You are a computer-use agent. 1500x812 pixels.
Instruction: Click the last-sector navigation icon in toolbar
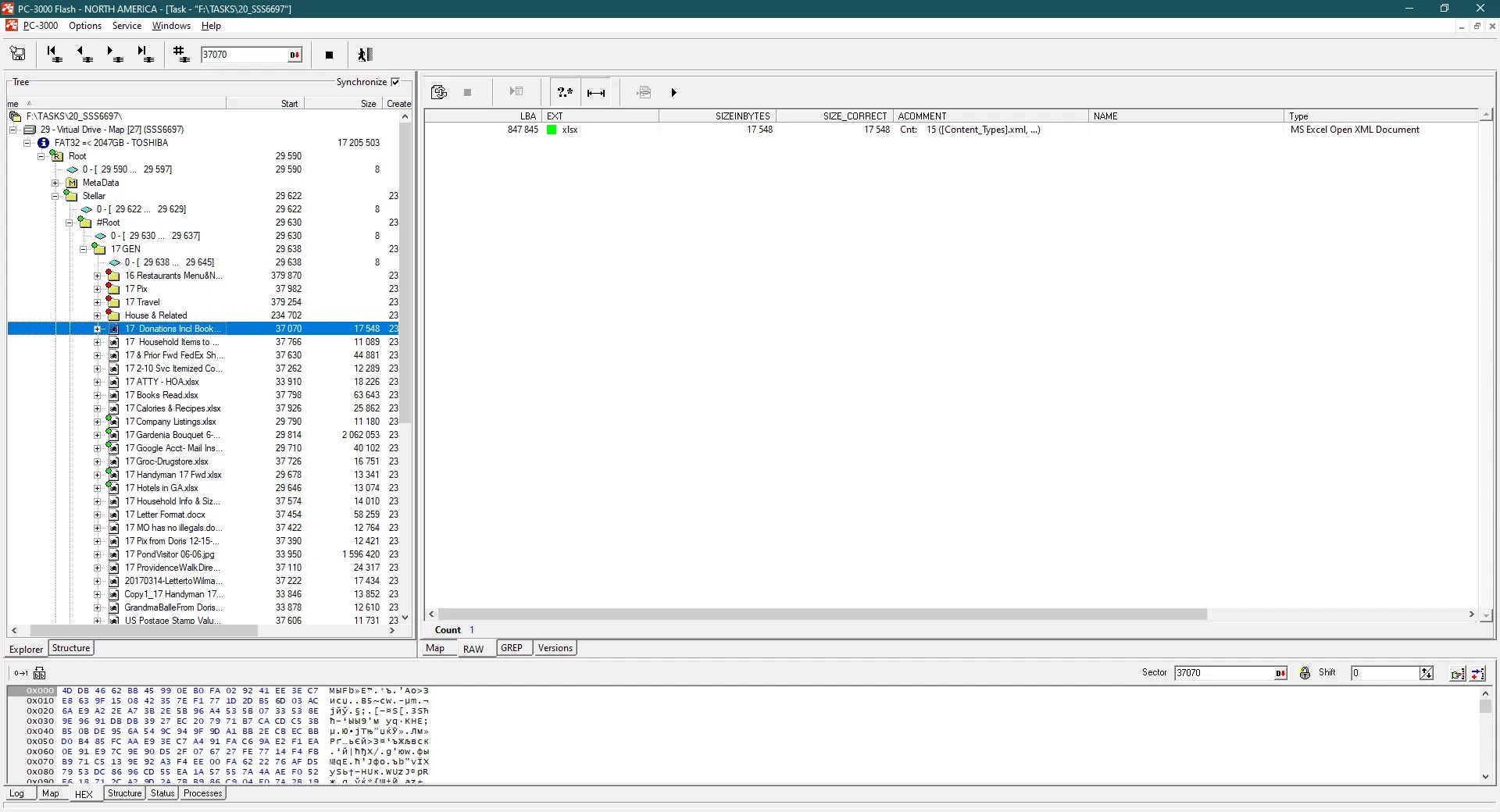tap(145, 54)
